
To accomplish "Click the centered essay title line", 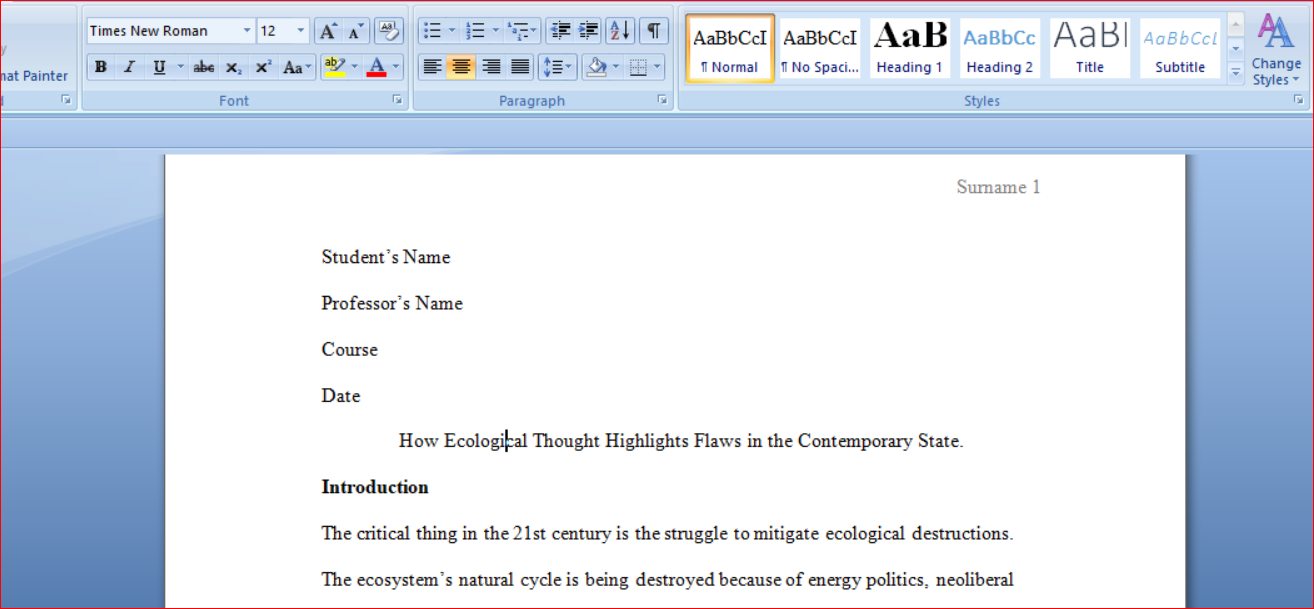I will [681, 441].
